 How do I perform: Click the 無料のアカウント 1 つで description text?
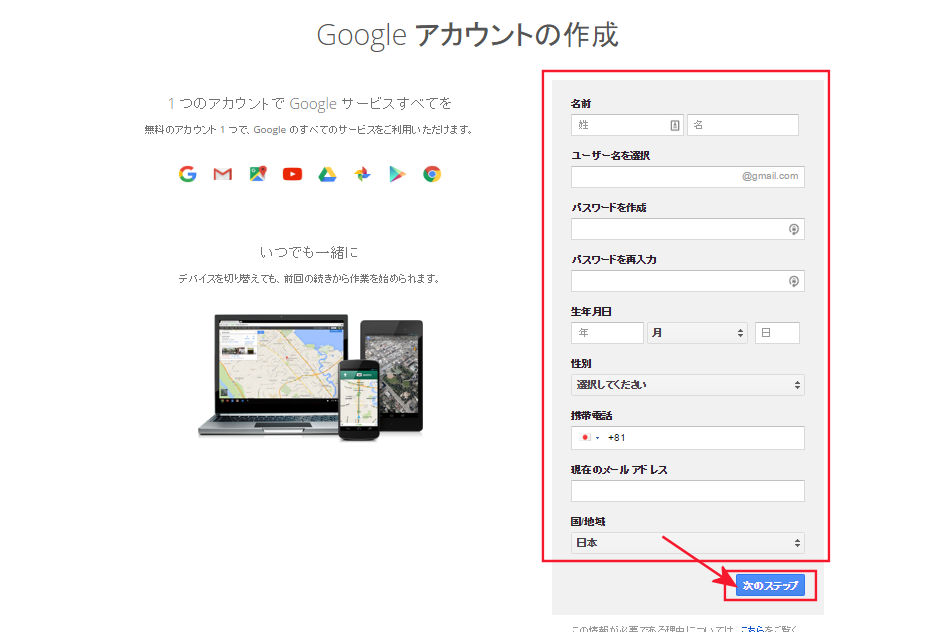point(309,130)
